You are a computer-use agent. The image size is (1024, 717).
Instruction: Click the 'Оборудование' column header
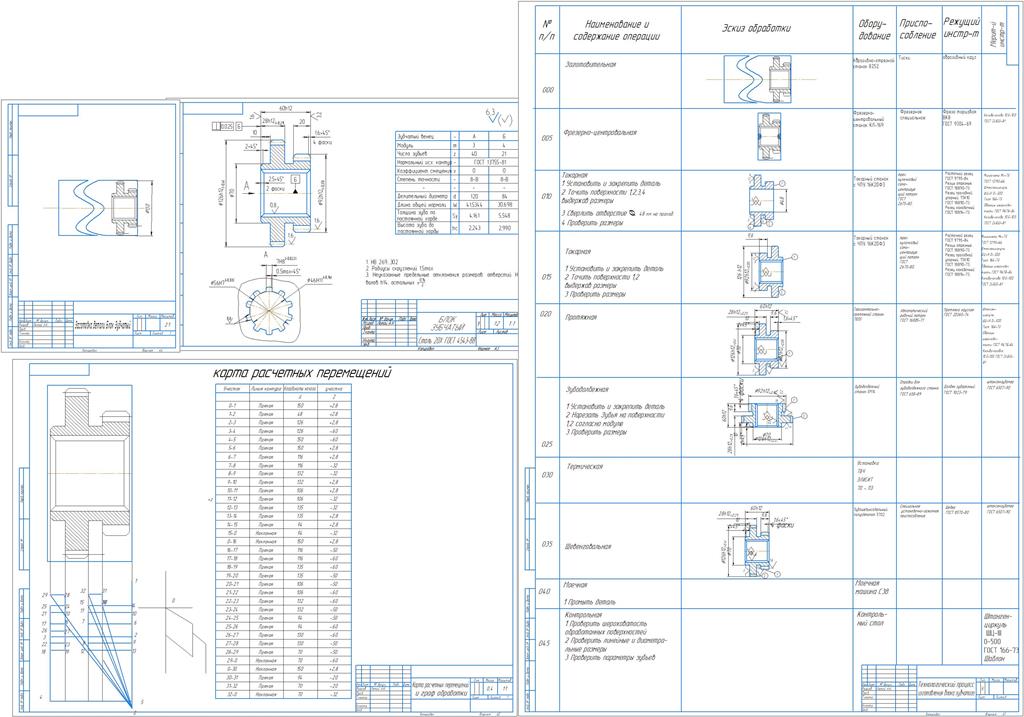tap(872, 29)
